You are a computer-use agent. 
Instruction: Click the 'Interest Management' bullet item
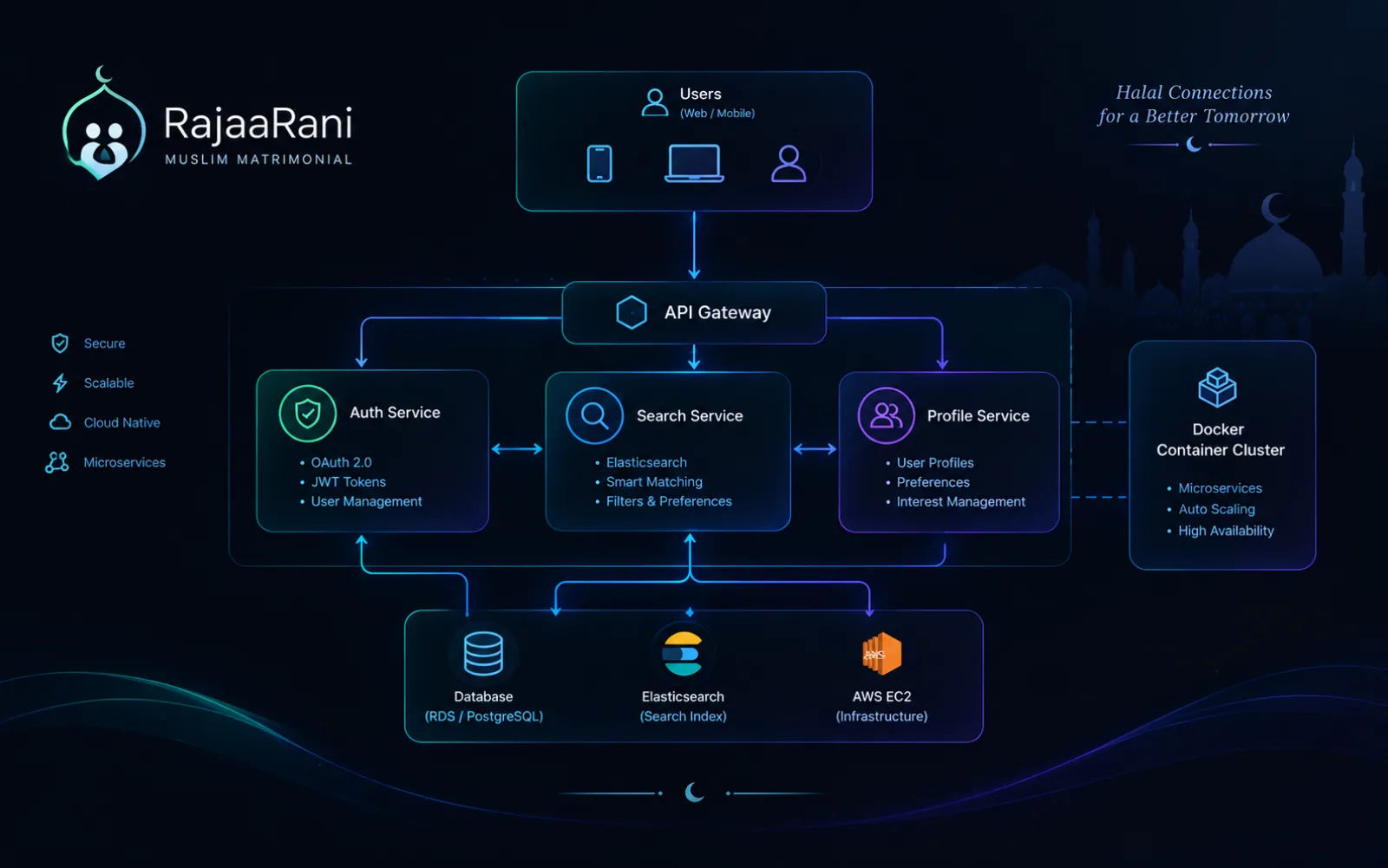coord(960,502)
